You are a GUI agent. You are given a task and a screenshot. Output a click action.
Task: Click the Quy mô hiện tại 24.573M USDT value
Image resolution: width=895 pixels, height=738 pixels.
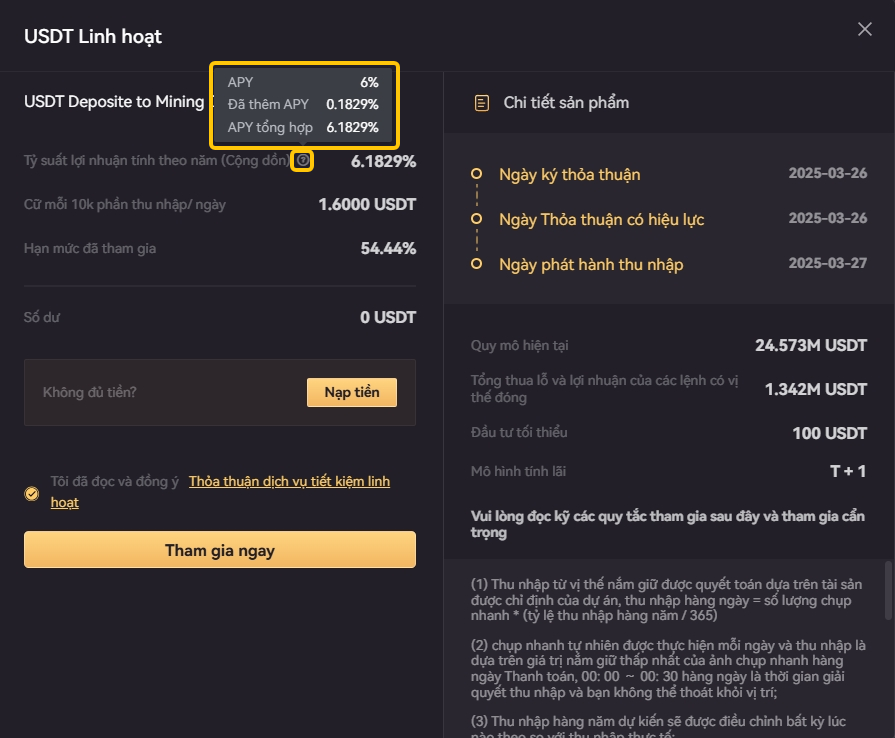click(811, 345)
